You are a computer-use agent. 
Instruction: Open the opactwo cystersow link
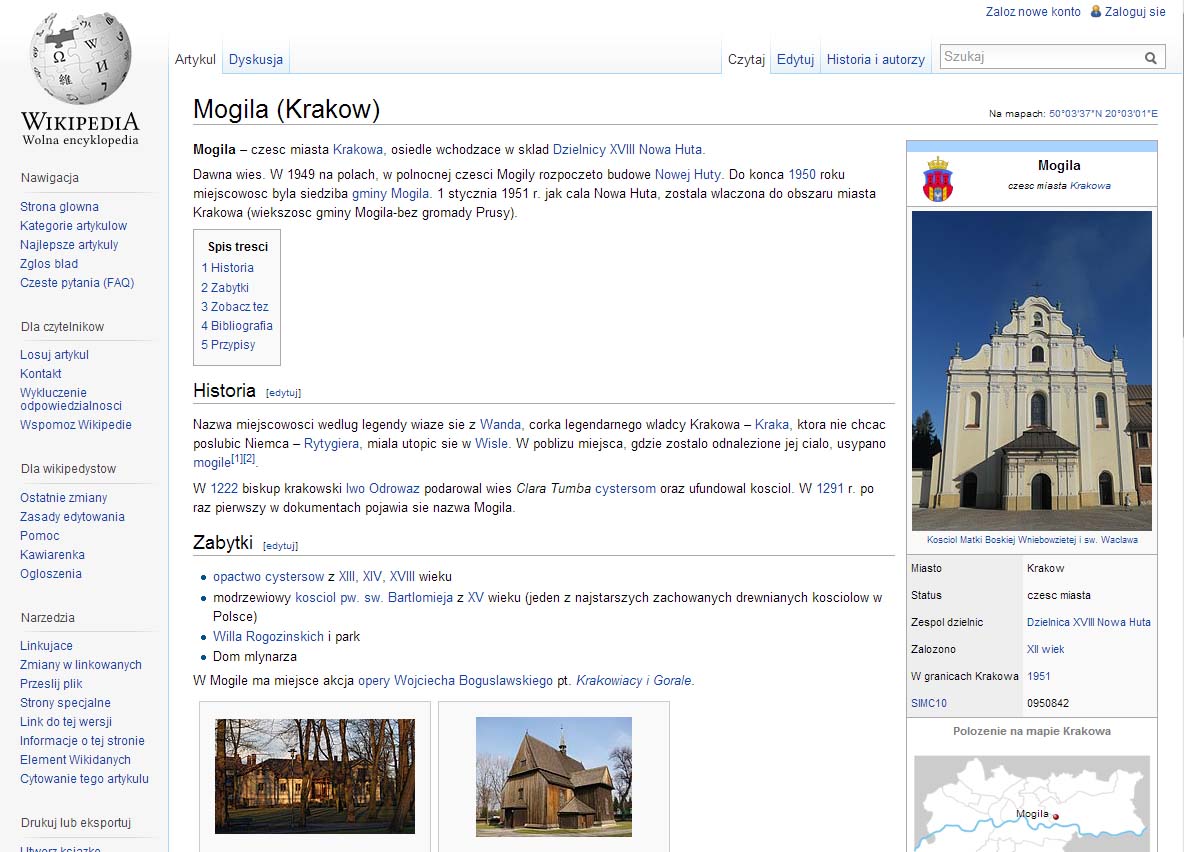(x=268, y=576)
